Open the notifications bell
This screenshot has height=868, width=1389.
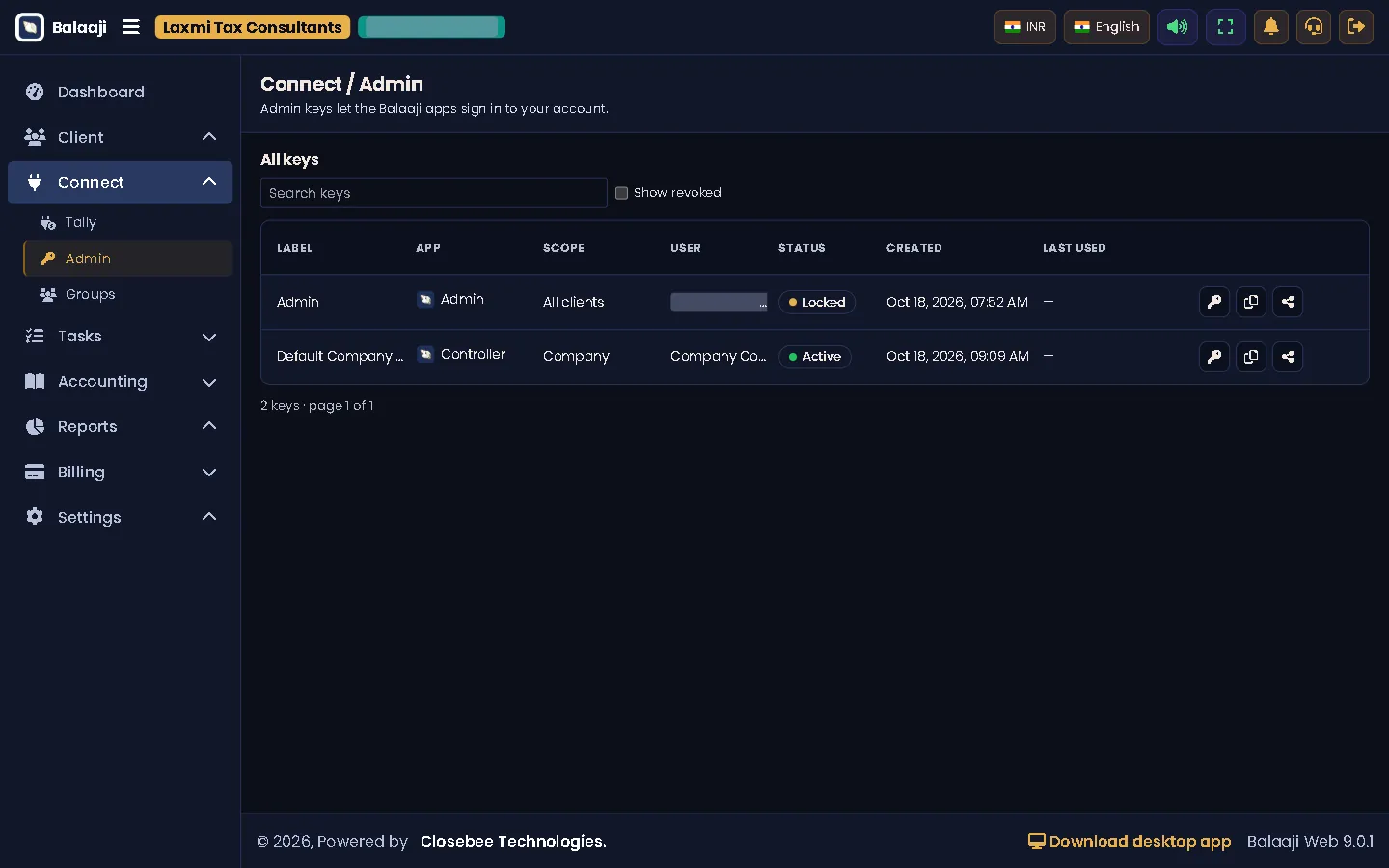[1270, 27]
